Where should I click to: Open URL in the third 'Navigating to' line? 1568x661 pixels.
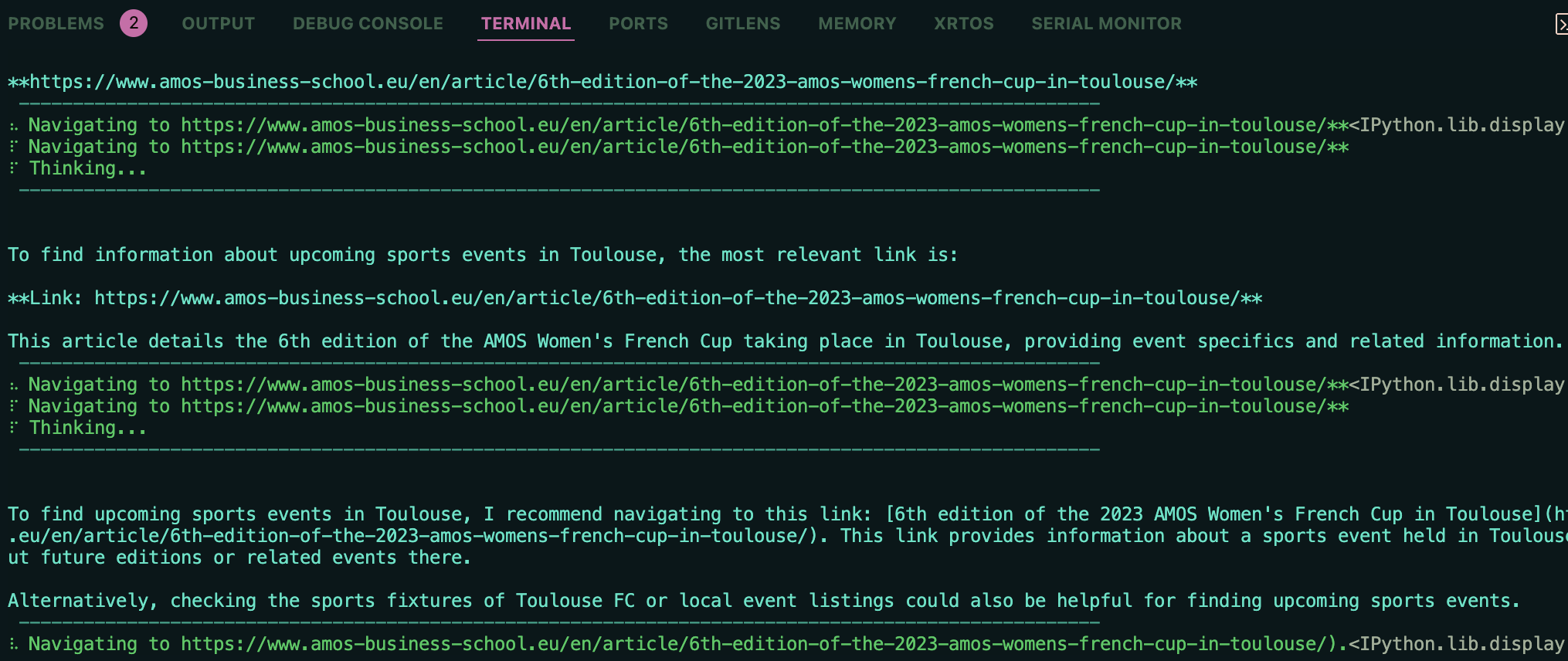pyautogui.click(x=754, y=385)
